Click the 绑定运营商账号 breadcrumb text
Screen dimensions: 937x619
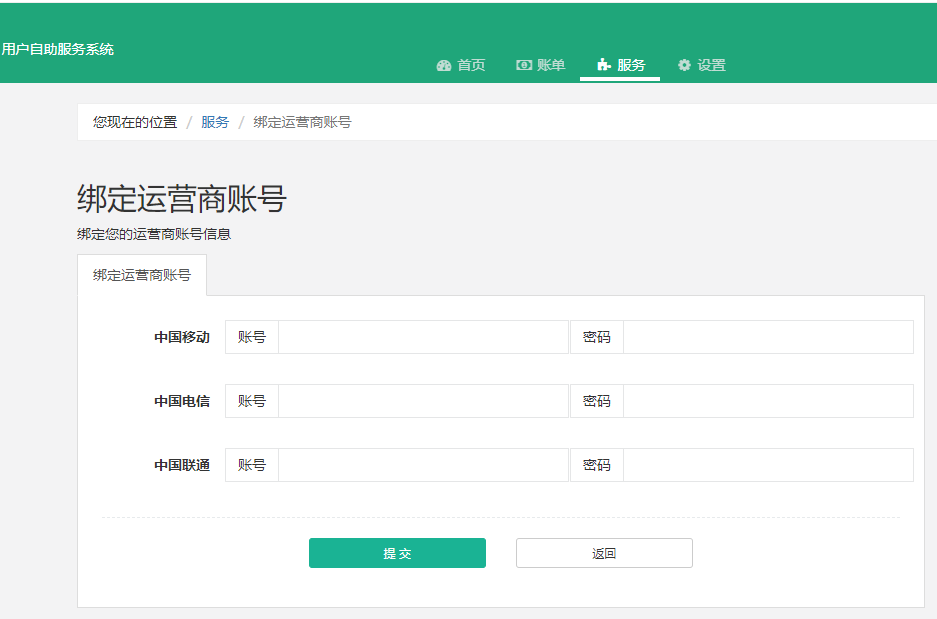[x=302, y=122]
